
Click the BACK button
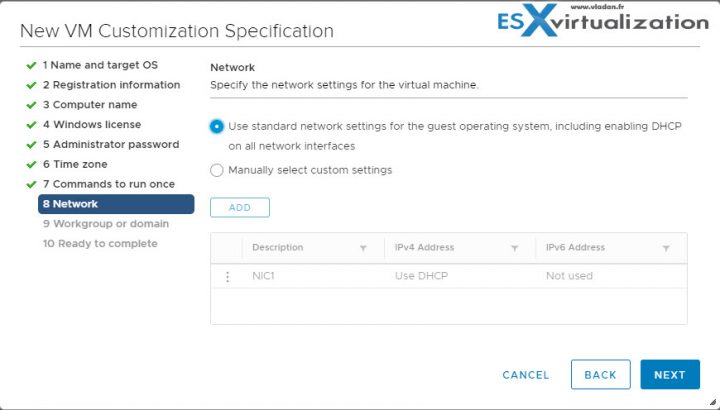point(601,375)
